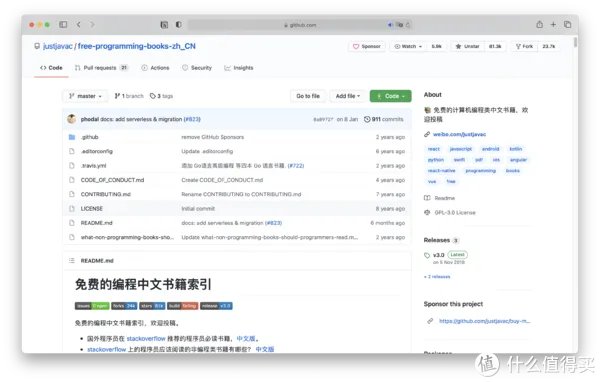Image resolution: width=600 pixels, height=382 pixels.
Task: Open the sponsor buy-me link
Action: coord(484,321)
